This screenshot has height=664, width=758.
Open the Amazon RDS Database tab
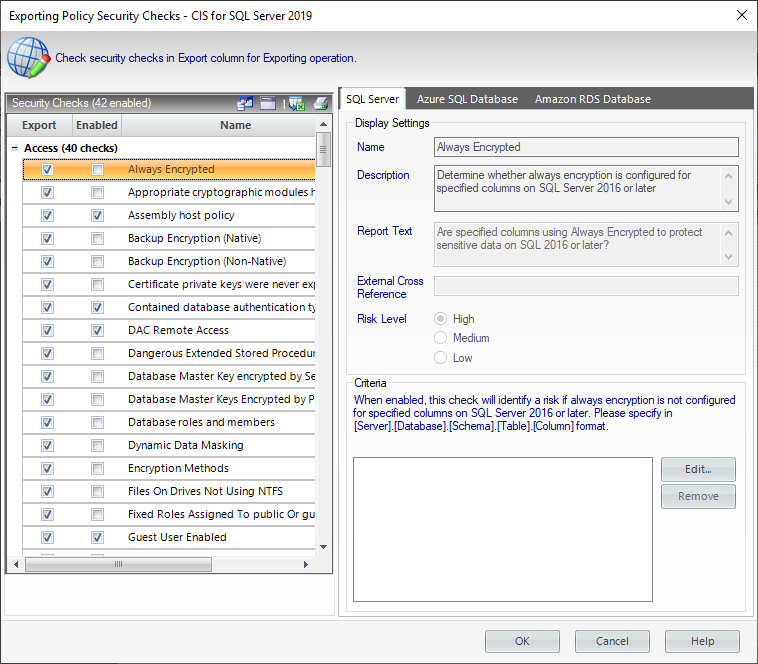[x=592, y=99]
